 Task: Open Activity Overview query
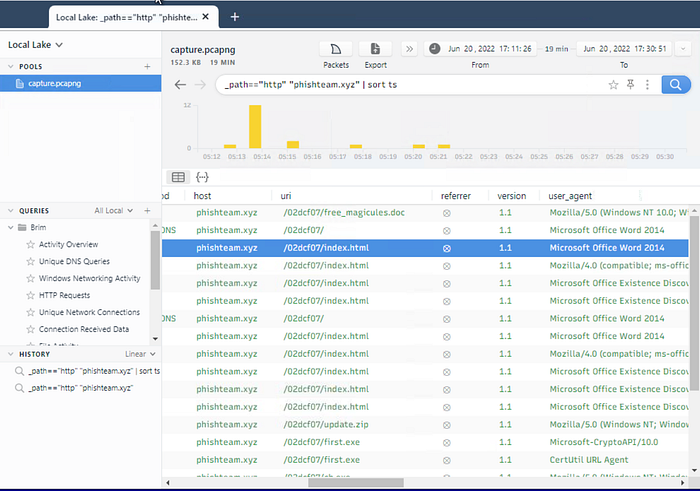coord(68,245)
